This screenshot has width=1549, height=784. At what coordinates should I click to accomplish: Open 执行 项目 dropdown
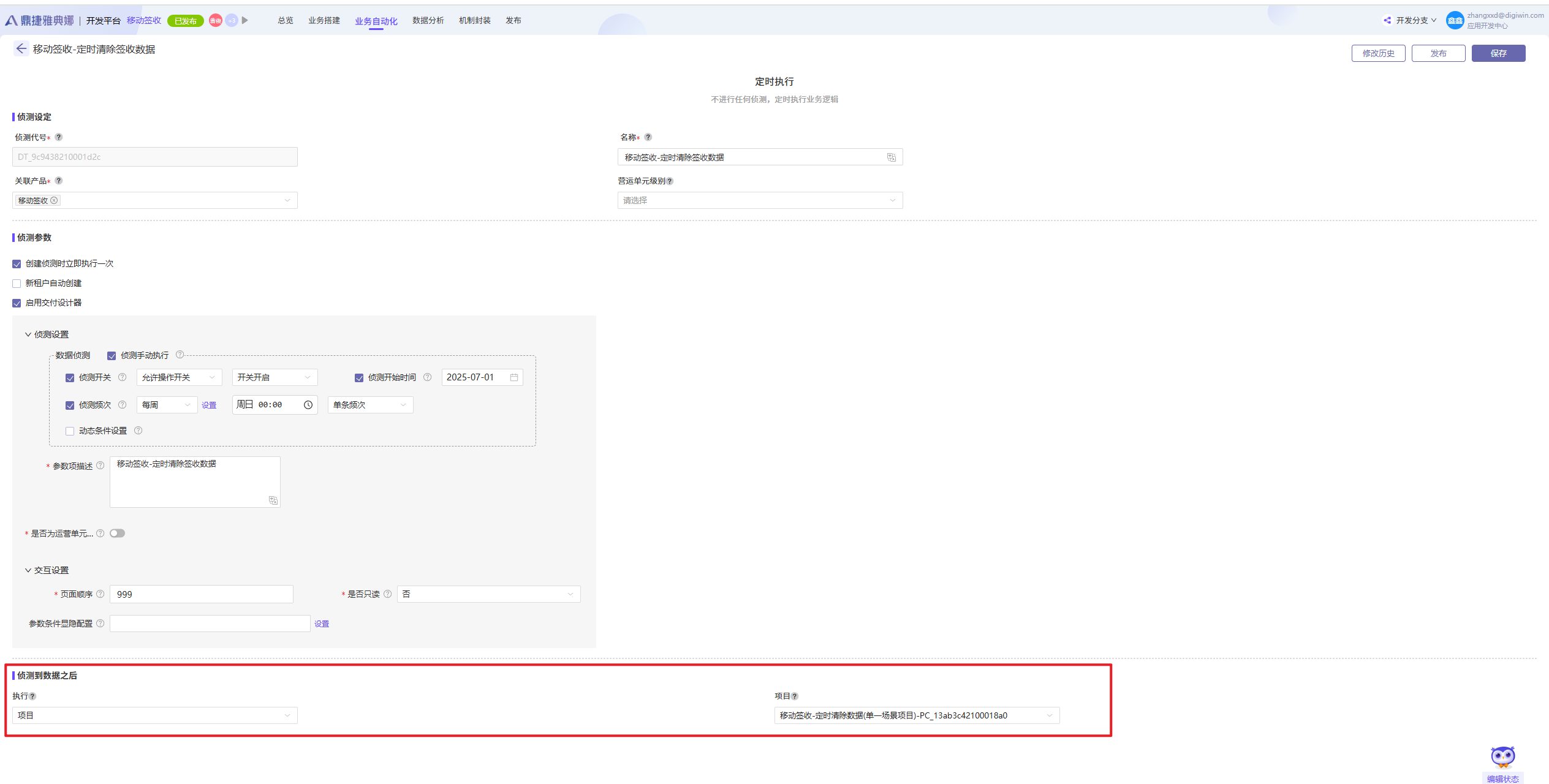[155, 715]
